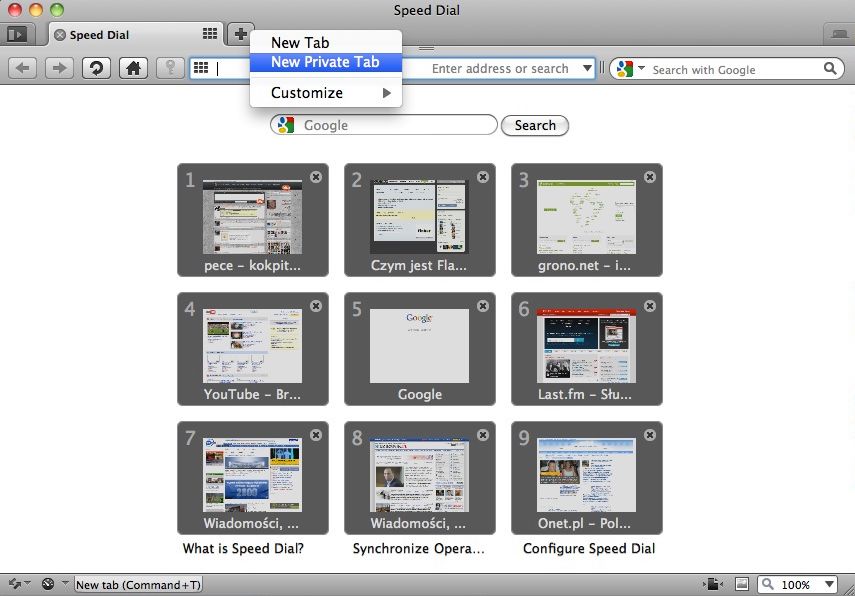Click the Opera Link sync status icon

15,584
